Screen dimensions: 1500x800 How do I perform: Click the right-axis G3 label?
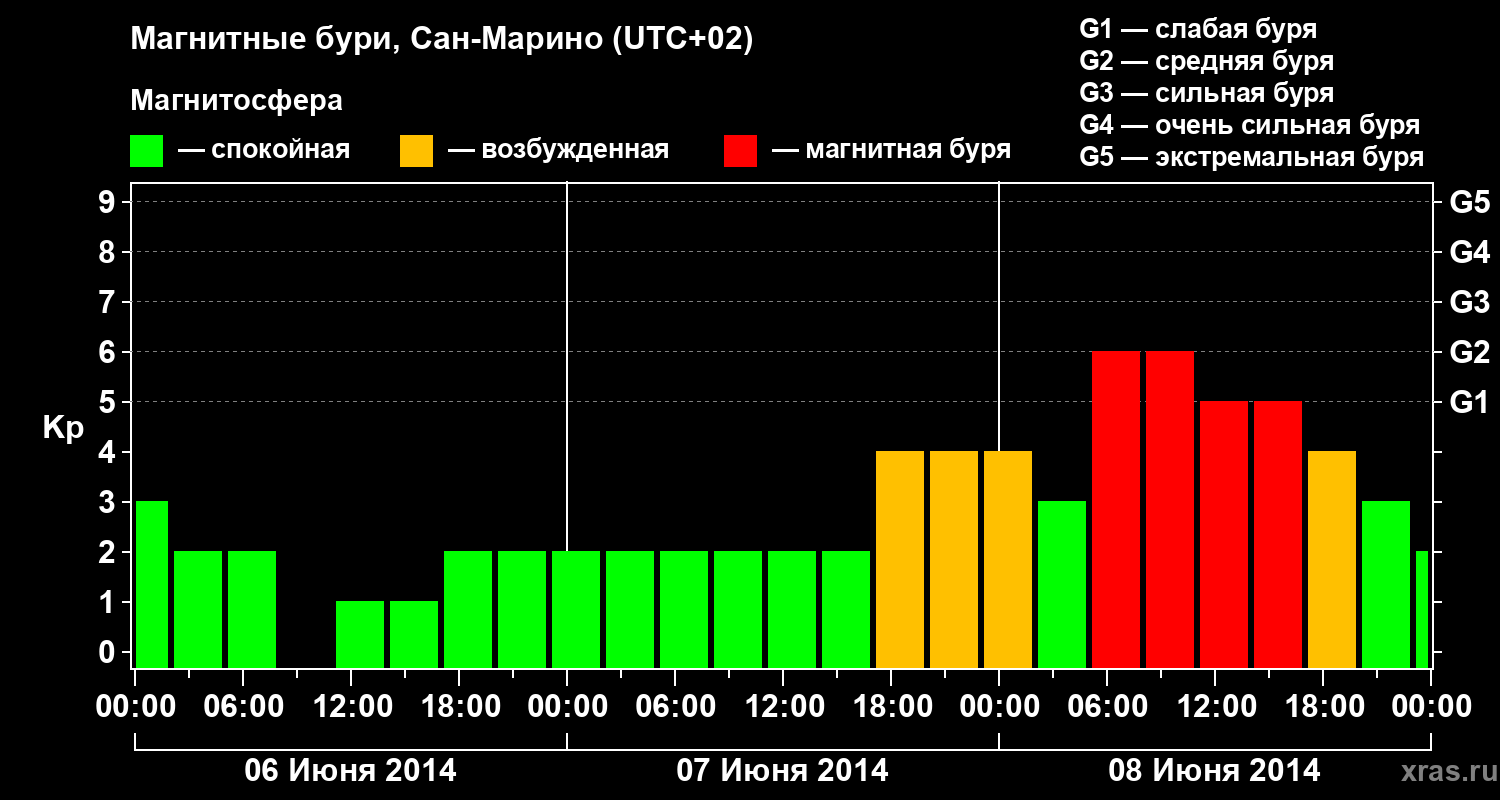tap(1469, 302)
